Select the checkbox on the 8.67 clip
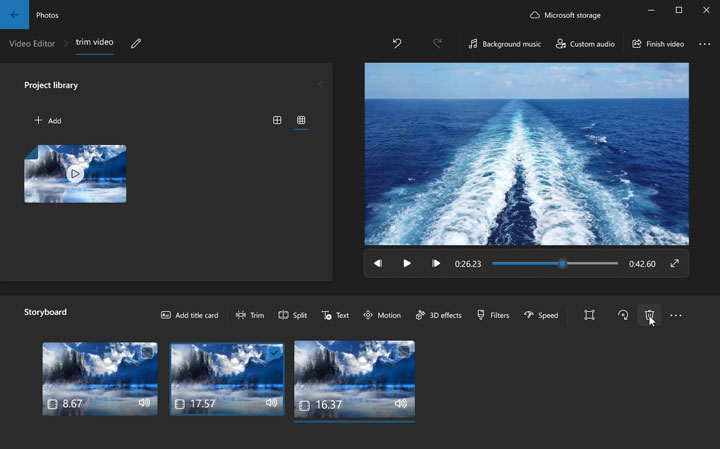720x449 pixels. coord(147,352)
